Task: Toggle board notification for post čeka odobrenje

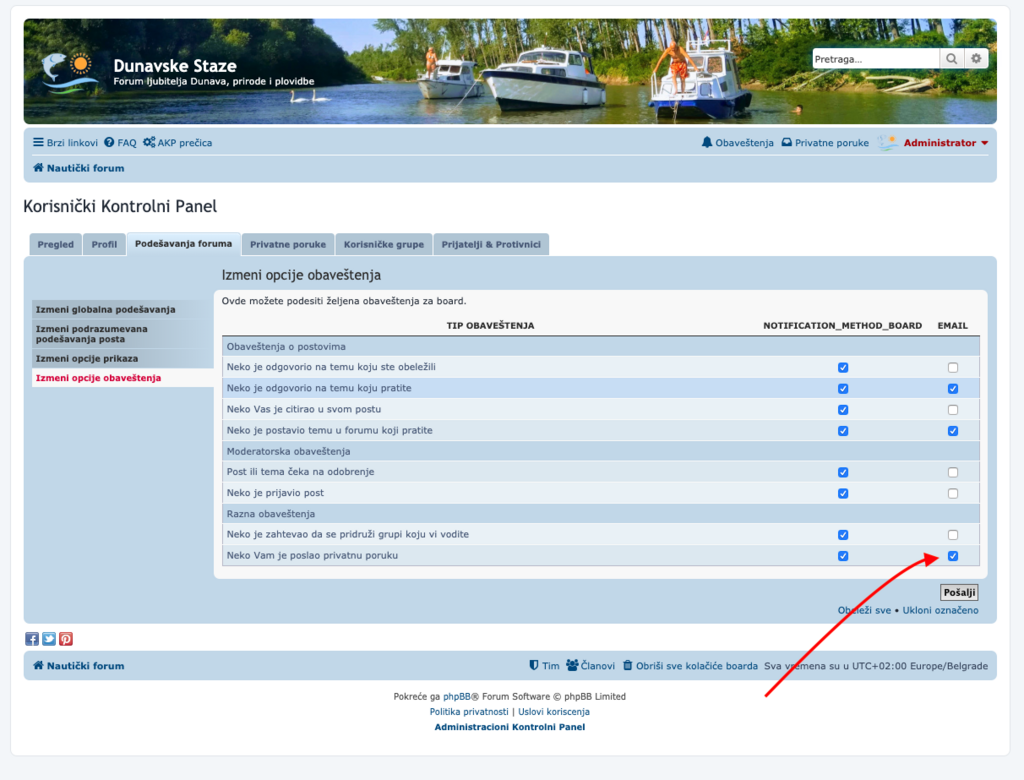Action: [x=843, y=472]
